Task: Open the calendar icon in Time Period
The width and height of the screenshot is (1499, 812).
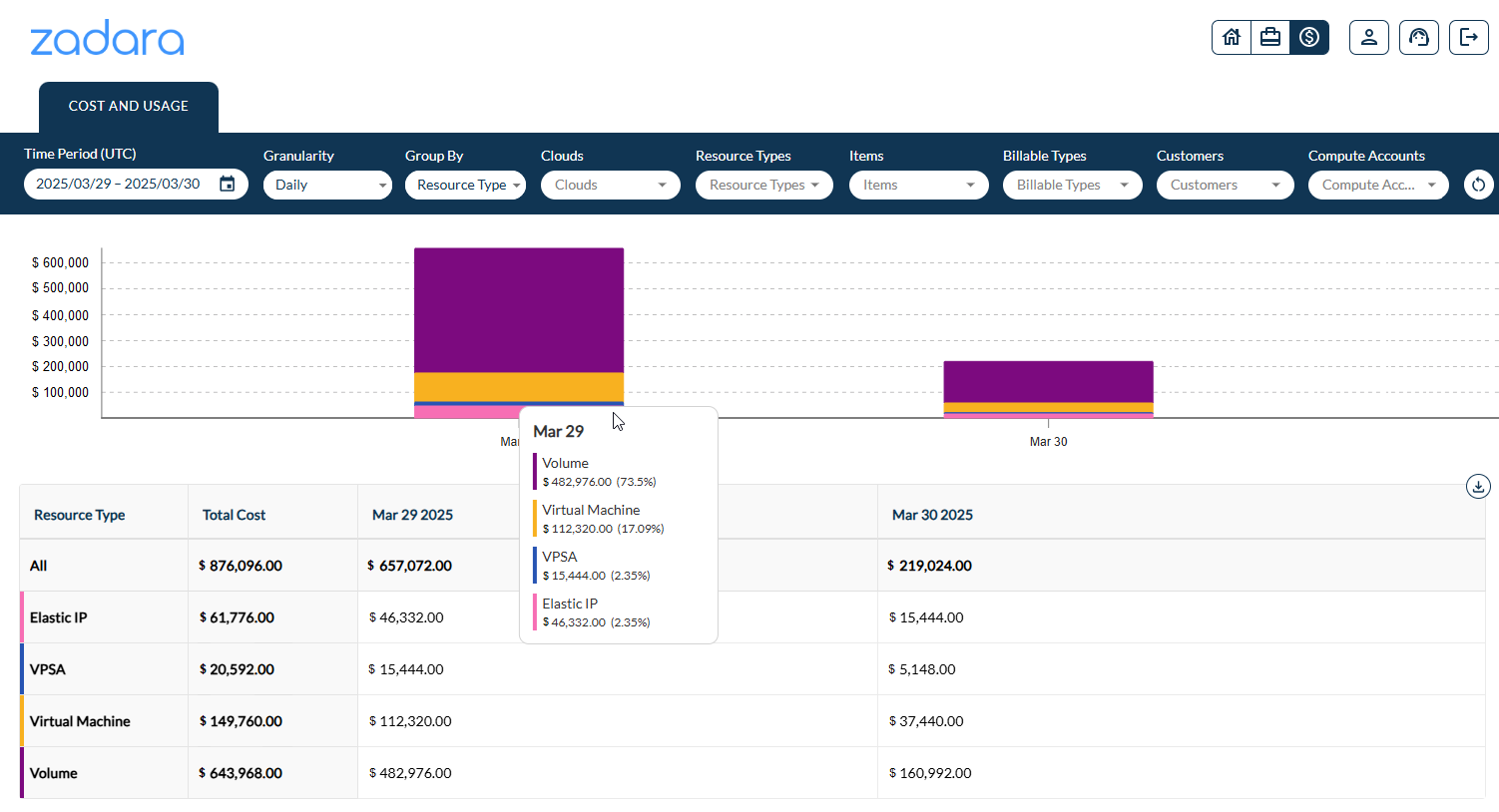Action: (227, 184)
